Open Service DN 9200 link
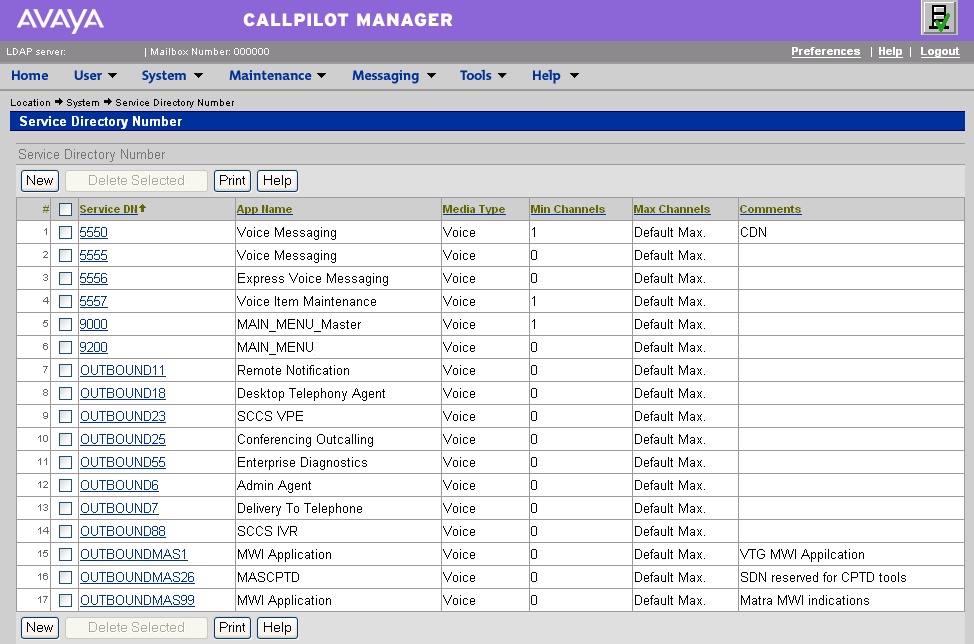This screenshot has width=974, height=644. coord(94,348)
